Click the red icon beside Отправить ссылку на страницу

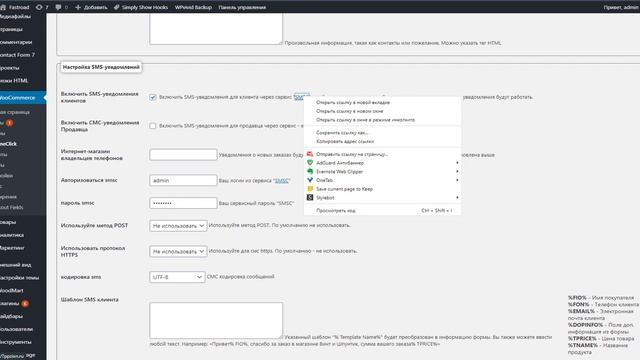[x=310, y=154]
